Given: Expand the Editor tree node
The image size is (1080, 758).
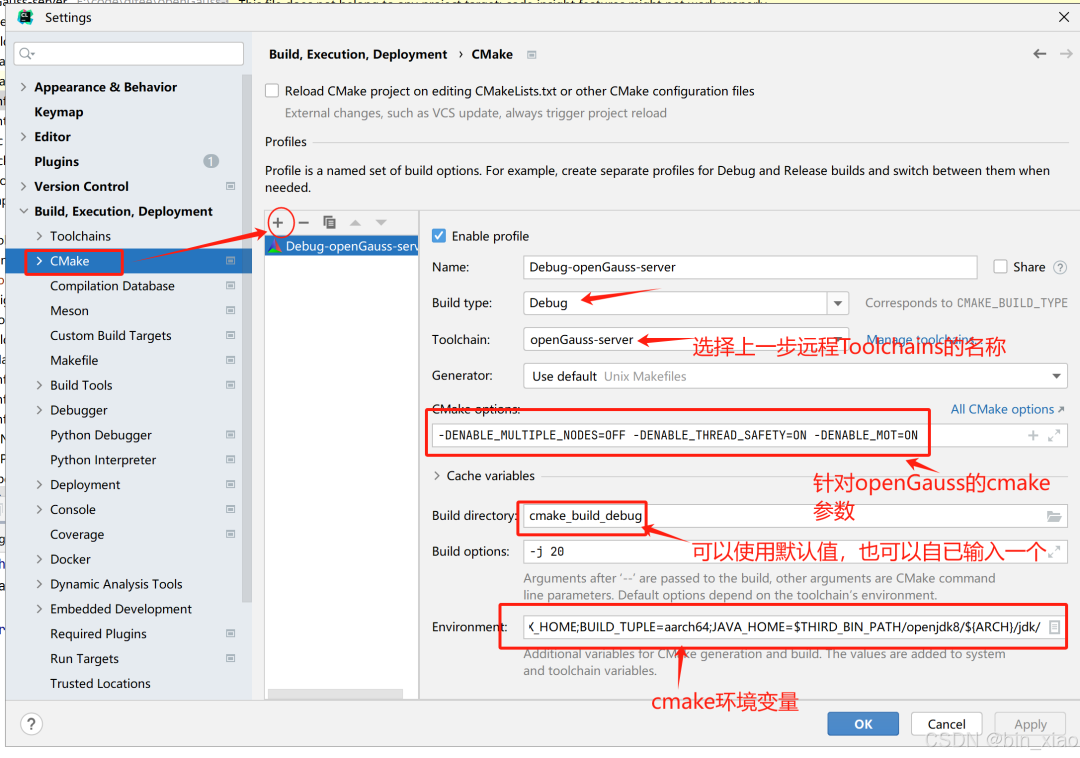Looking at the screenshot, I should click(x=23, y=136).
